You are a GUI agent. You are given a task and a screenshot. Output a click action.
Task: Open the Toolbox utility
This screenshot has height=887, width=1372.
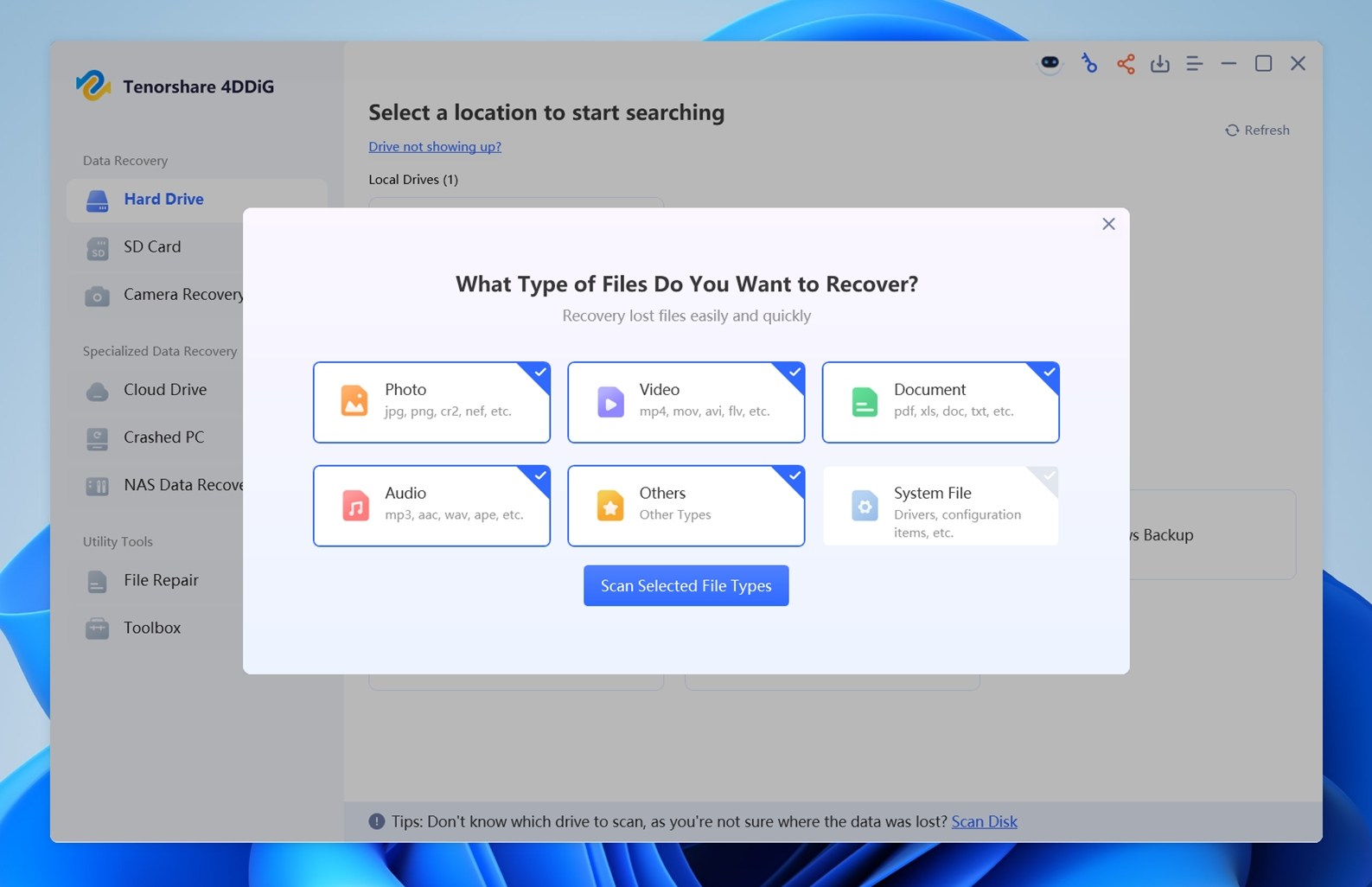(156, 628)
